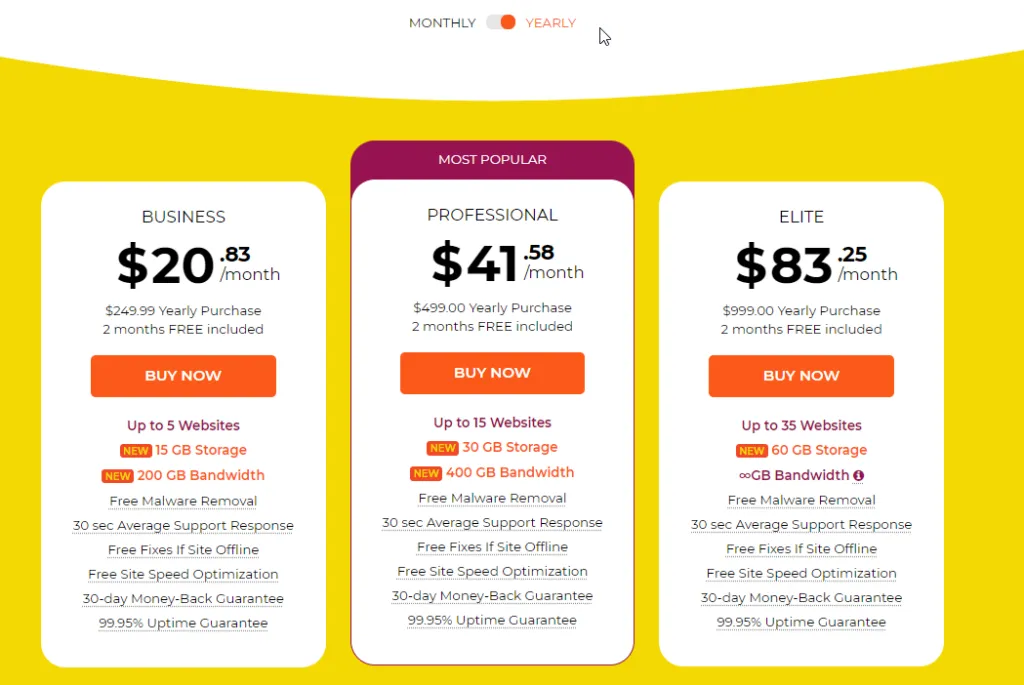Toggle the Monthly/Yearly billing switch
This screenshot has width=1024, height=685.
pos(501,23)
